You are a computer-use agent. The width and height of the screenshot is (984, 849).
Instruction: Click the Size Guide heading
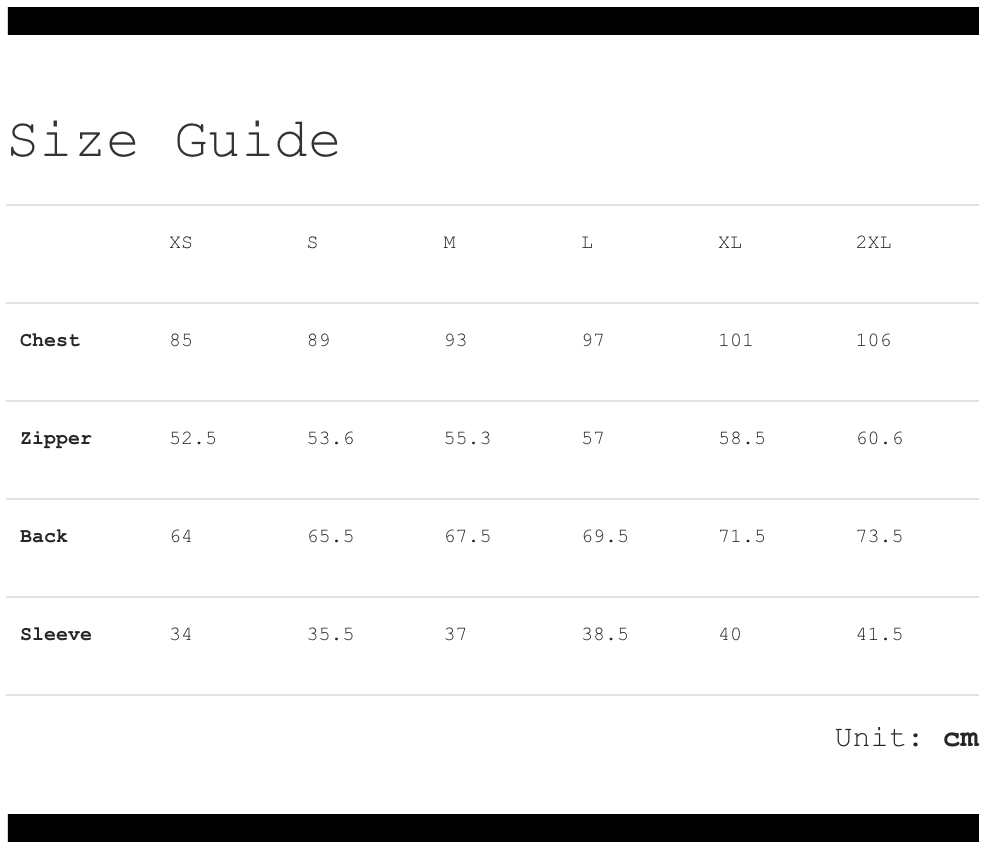coord(174,140)
